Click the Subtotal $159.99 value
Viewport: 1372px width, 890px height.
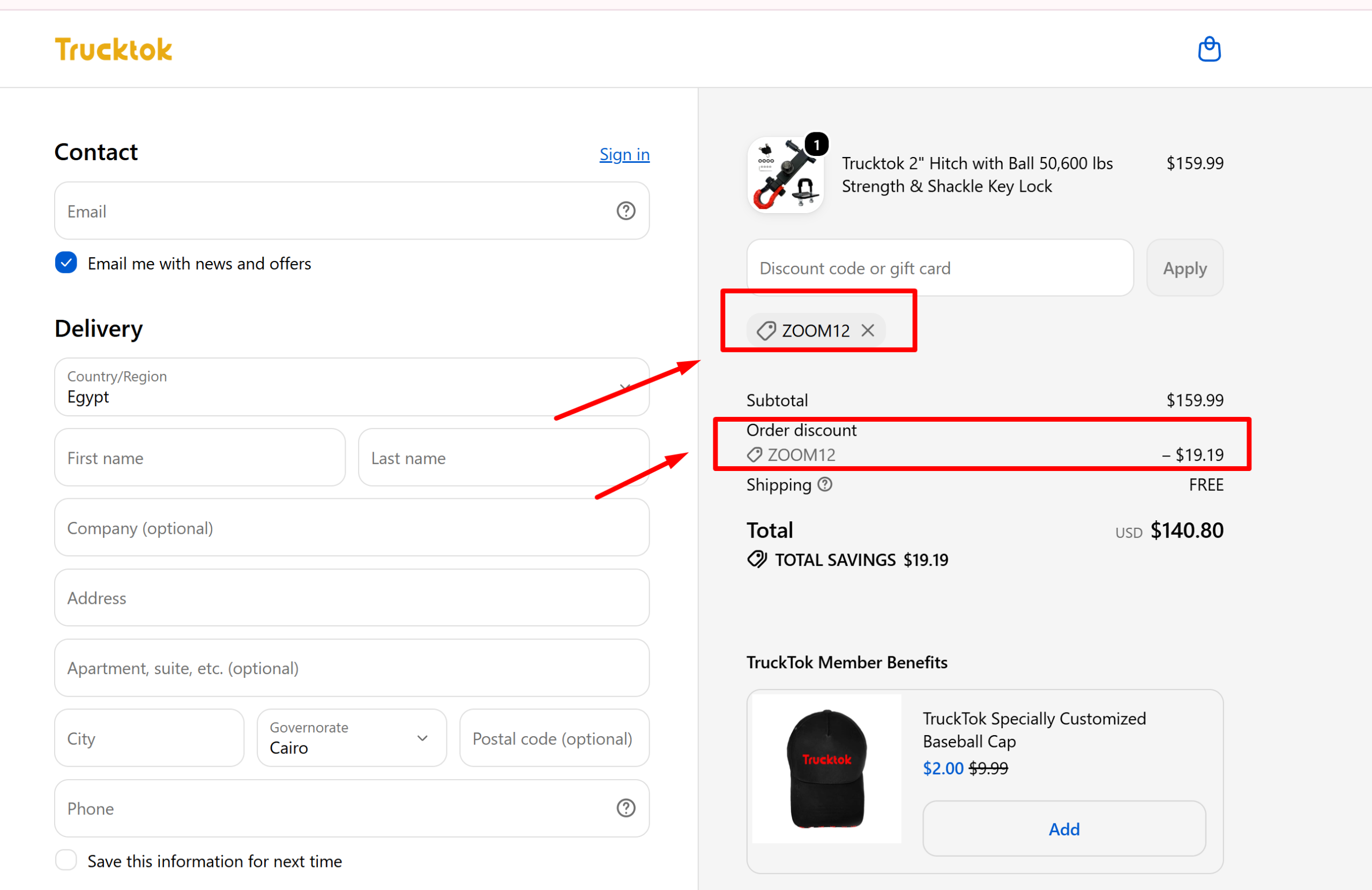tap(1195, 400)
